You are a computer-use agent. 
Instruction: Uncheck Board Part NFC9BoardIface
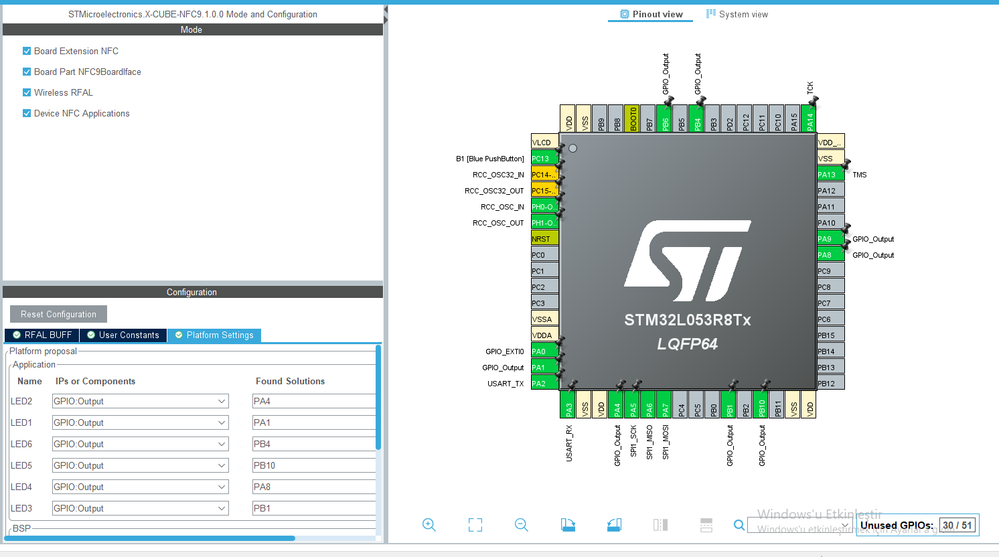click(27, 72)
